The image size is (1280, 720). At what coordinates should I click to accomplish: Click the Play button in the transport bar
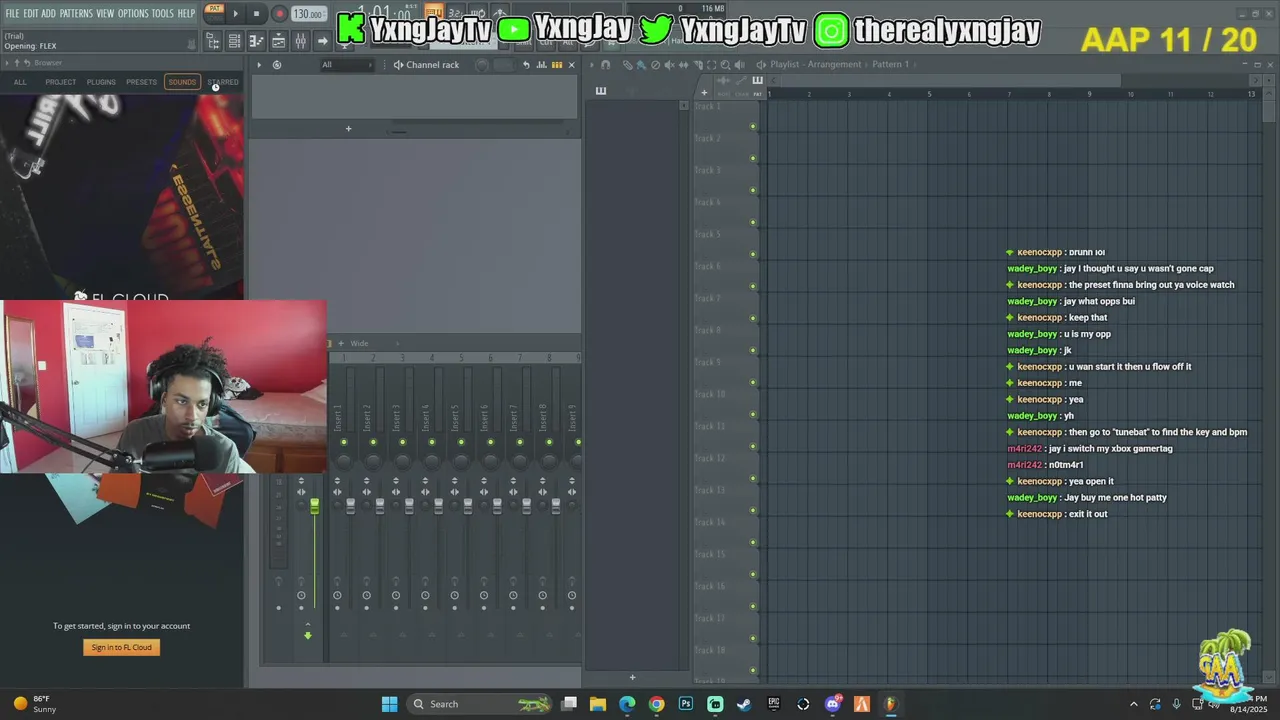tap(236, 14)
